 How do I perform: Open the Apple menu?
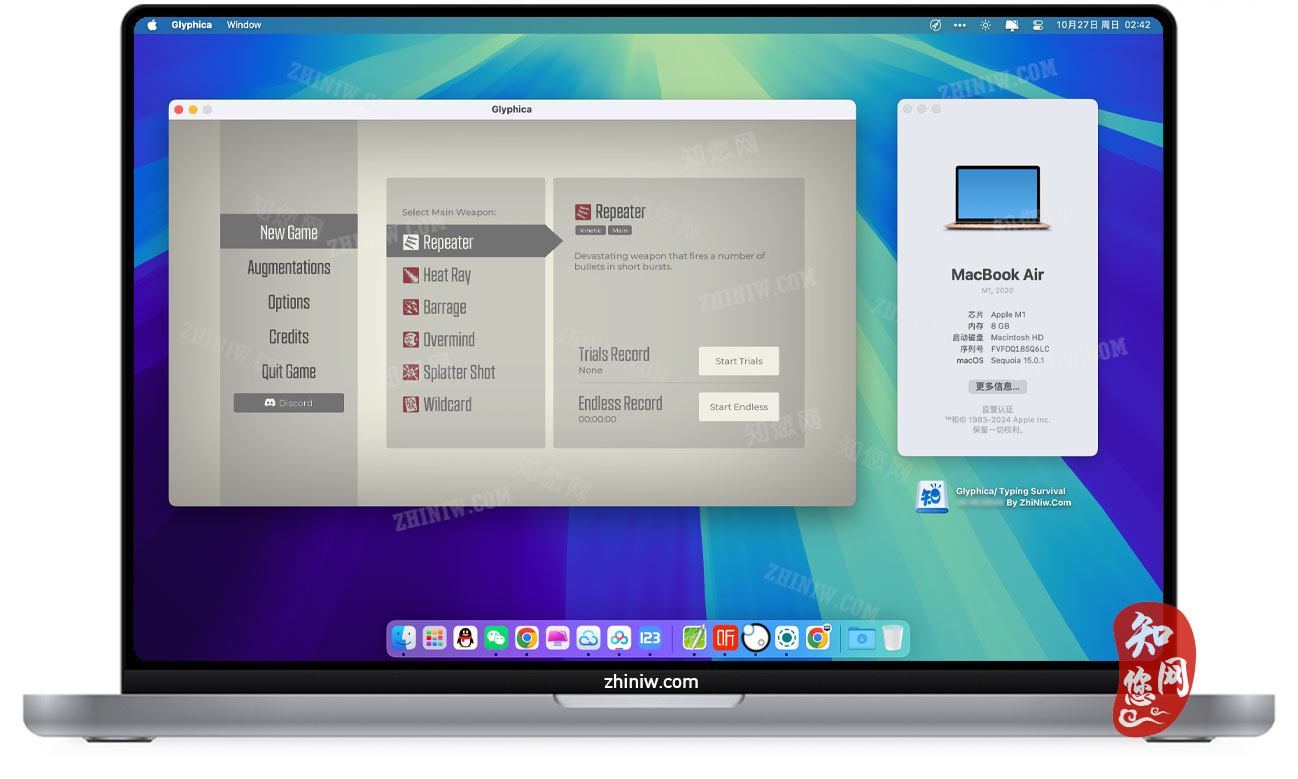152,25
